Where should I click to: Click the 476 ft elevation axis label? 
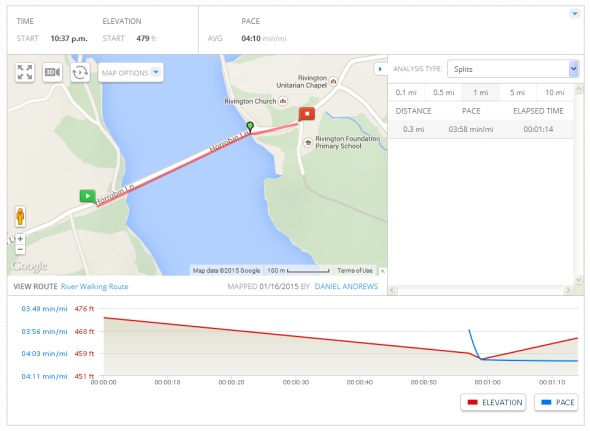pyautogui.click(x=84, y=309)
